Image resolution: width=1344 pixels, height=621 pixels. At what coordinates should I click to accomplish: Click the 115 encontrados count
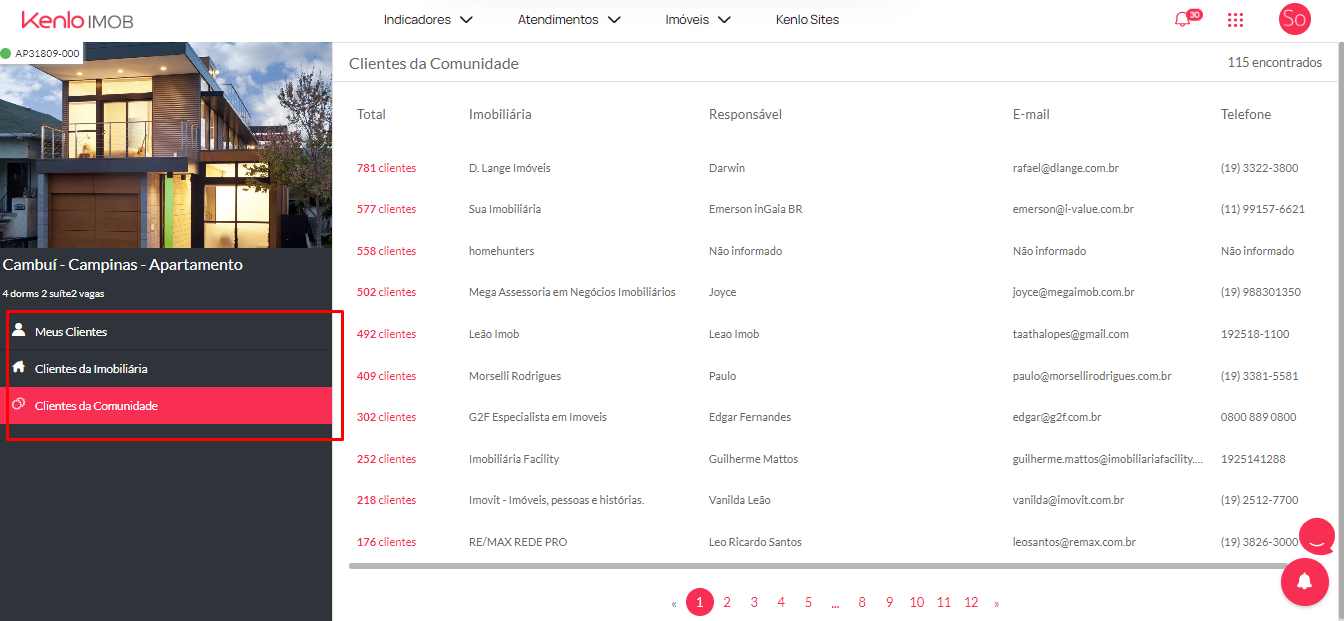1275,63
